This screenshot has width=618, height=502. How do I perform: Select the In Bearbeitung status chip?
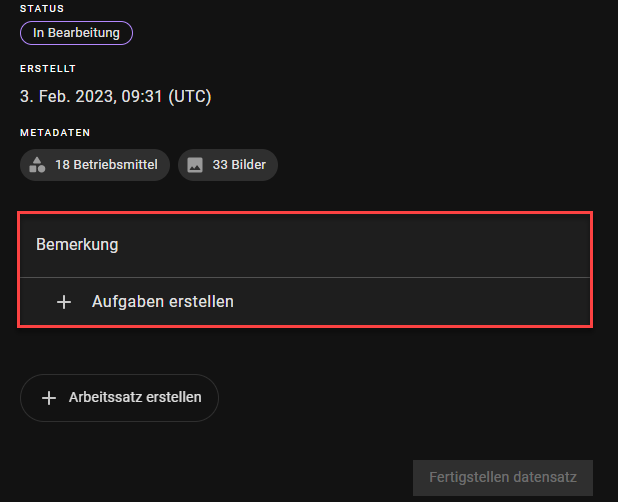(x=76, y=33)
